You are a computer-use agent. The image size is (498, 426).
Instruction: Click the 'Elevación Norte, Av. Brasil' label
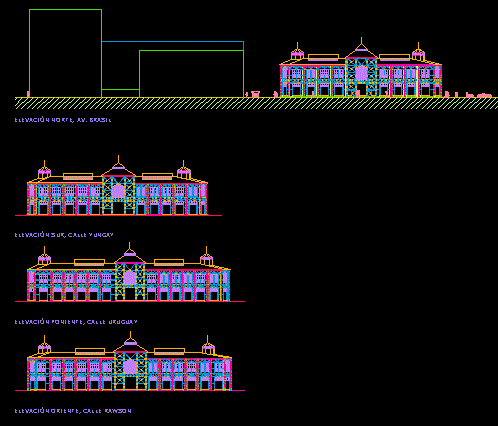pos(63,120)
